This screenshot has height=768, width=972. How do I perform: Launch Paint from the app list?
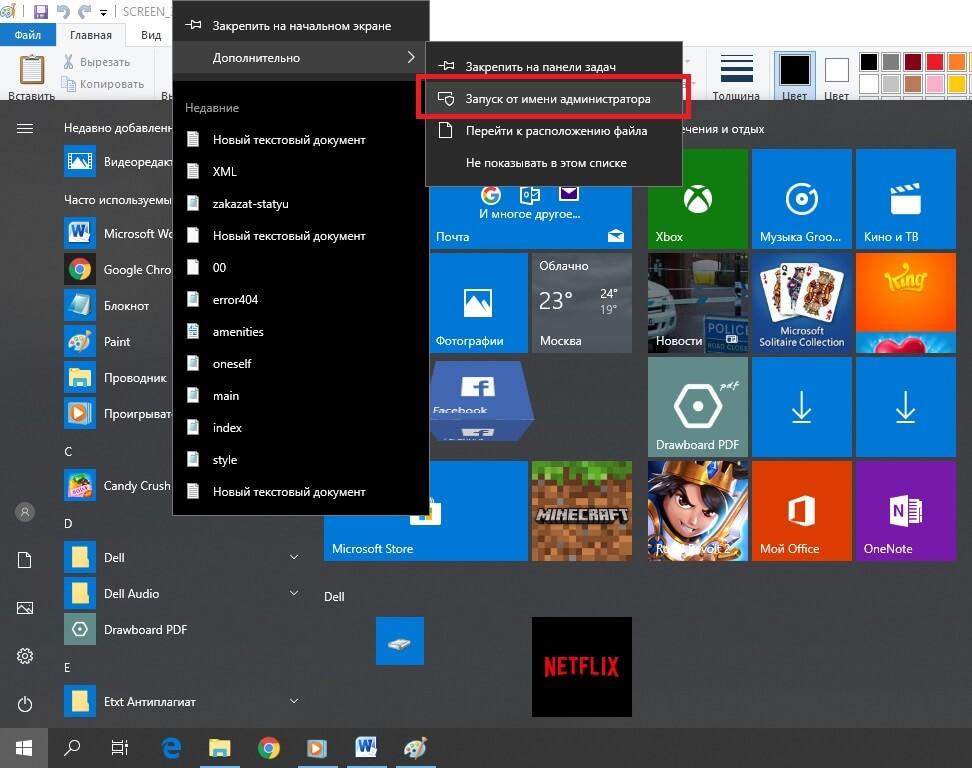[x=118, y=342]
